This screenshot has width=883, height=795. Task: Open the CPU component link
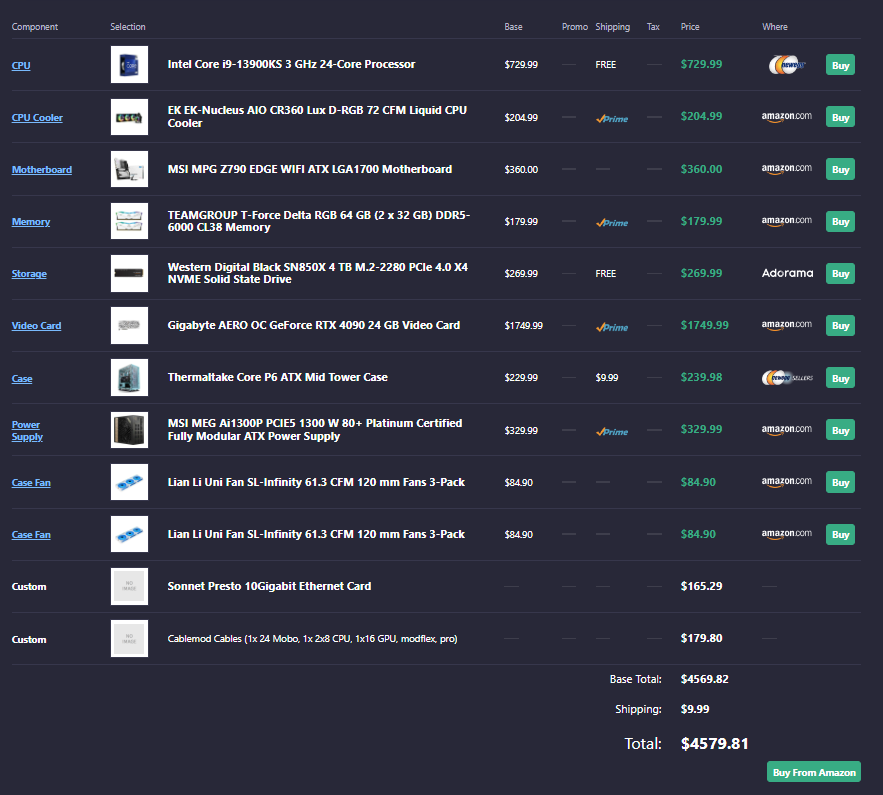(x=21, y=65)
